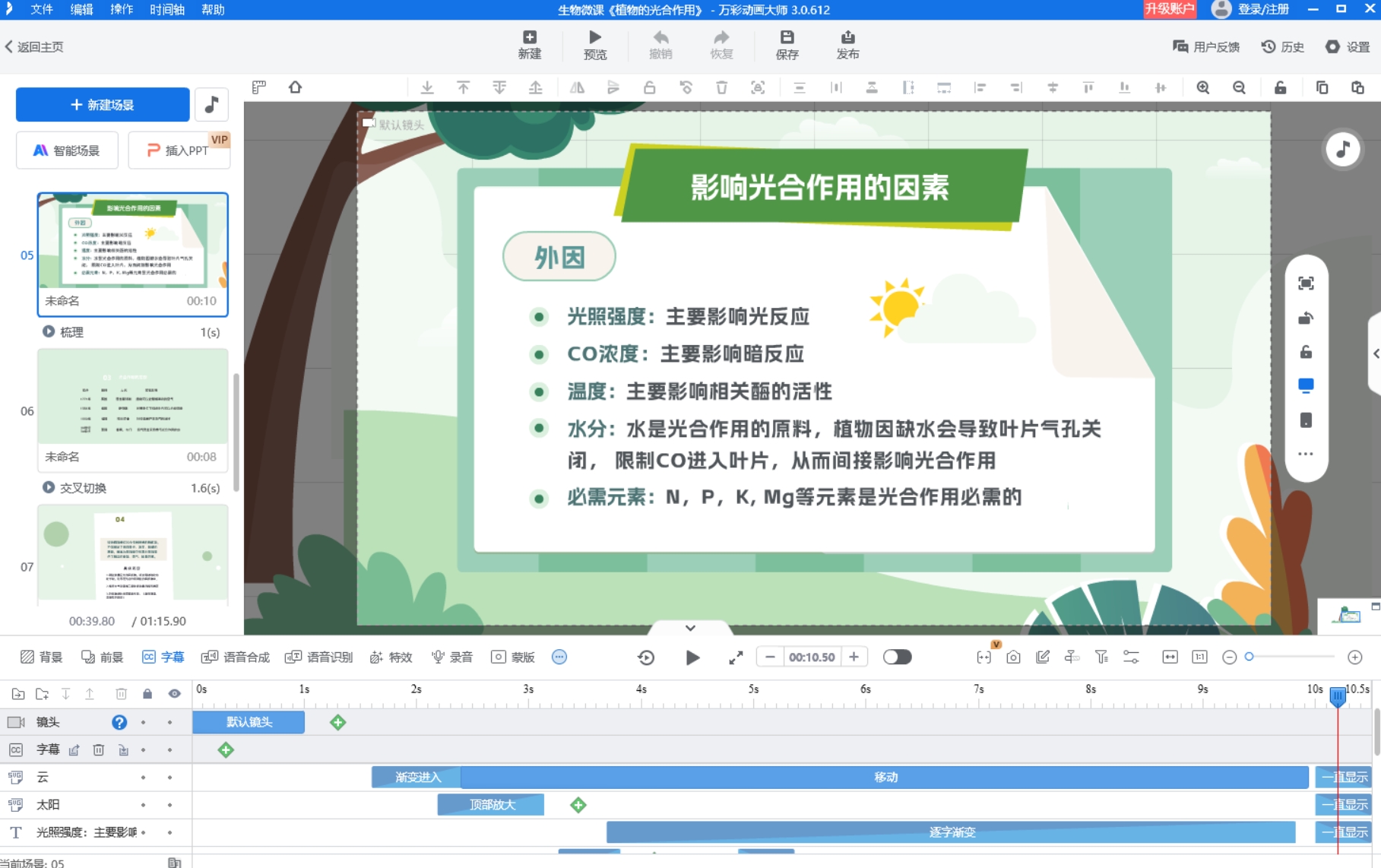Open 设置 settings

[1348, 46]
